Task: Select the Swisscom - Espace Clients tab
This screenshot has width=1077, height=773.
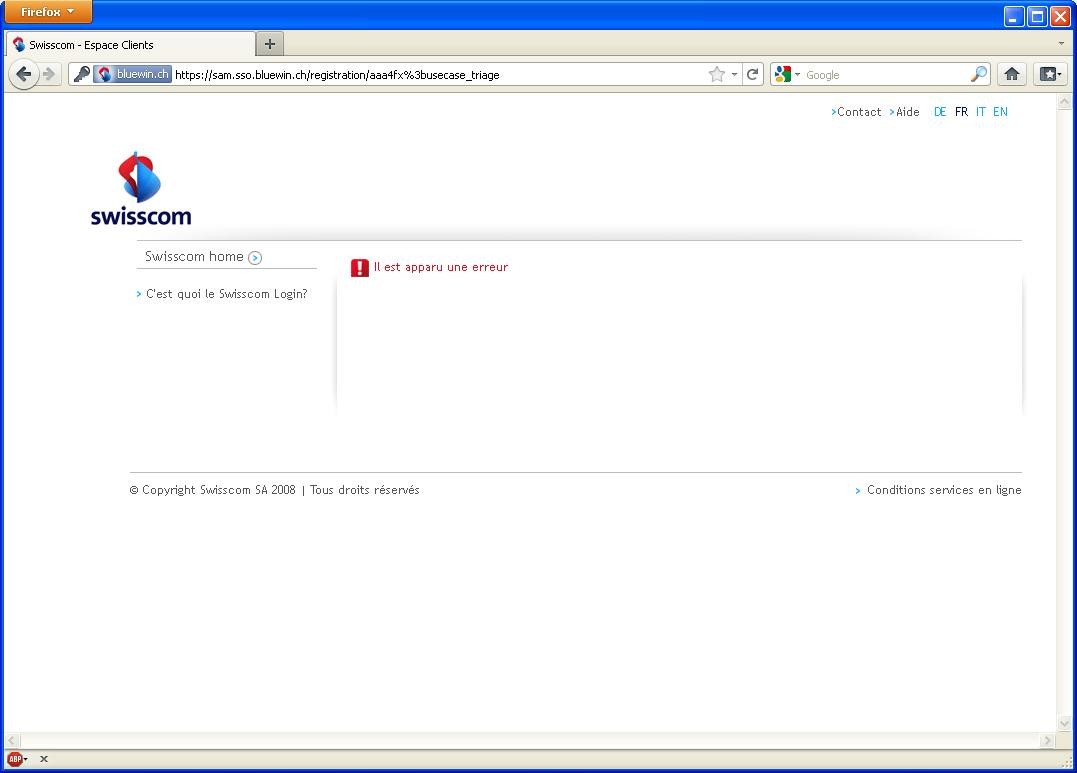Action: point(130,44)
